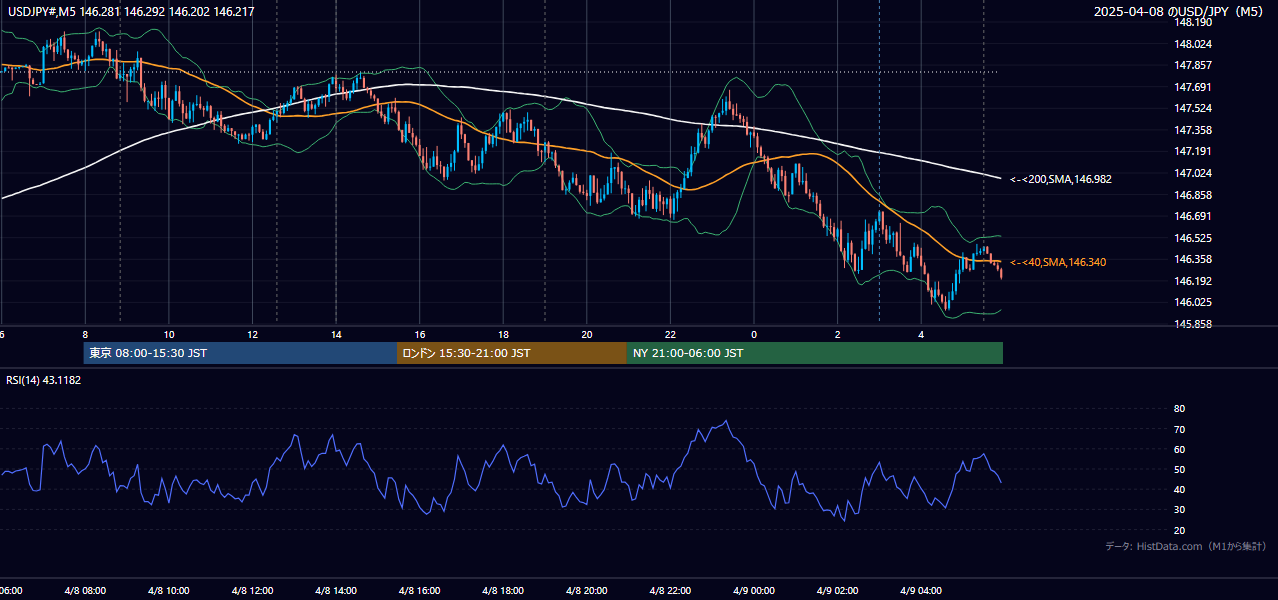Click the 40 SMA 146.340 label
Screen dimensions: 1278x600
(1058, 262)
